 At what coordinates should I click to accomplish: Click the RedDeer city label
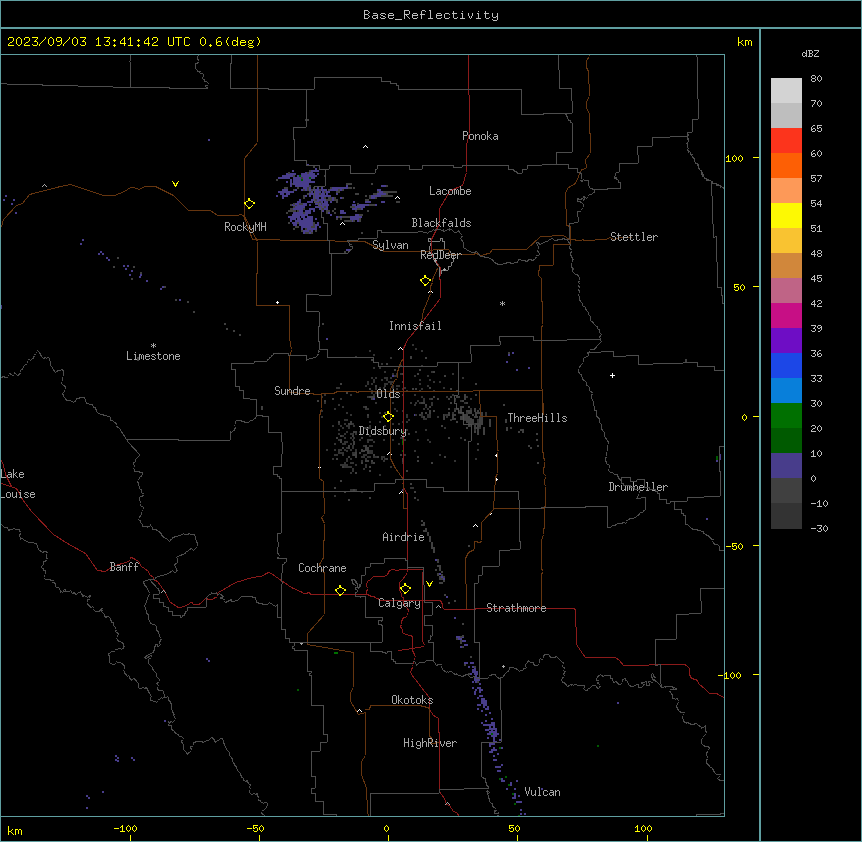coord(440,255)
